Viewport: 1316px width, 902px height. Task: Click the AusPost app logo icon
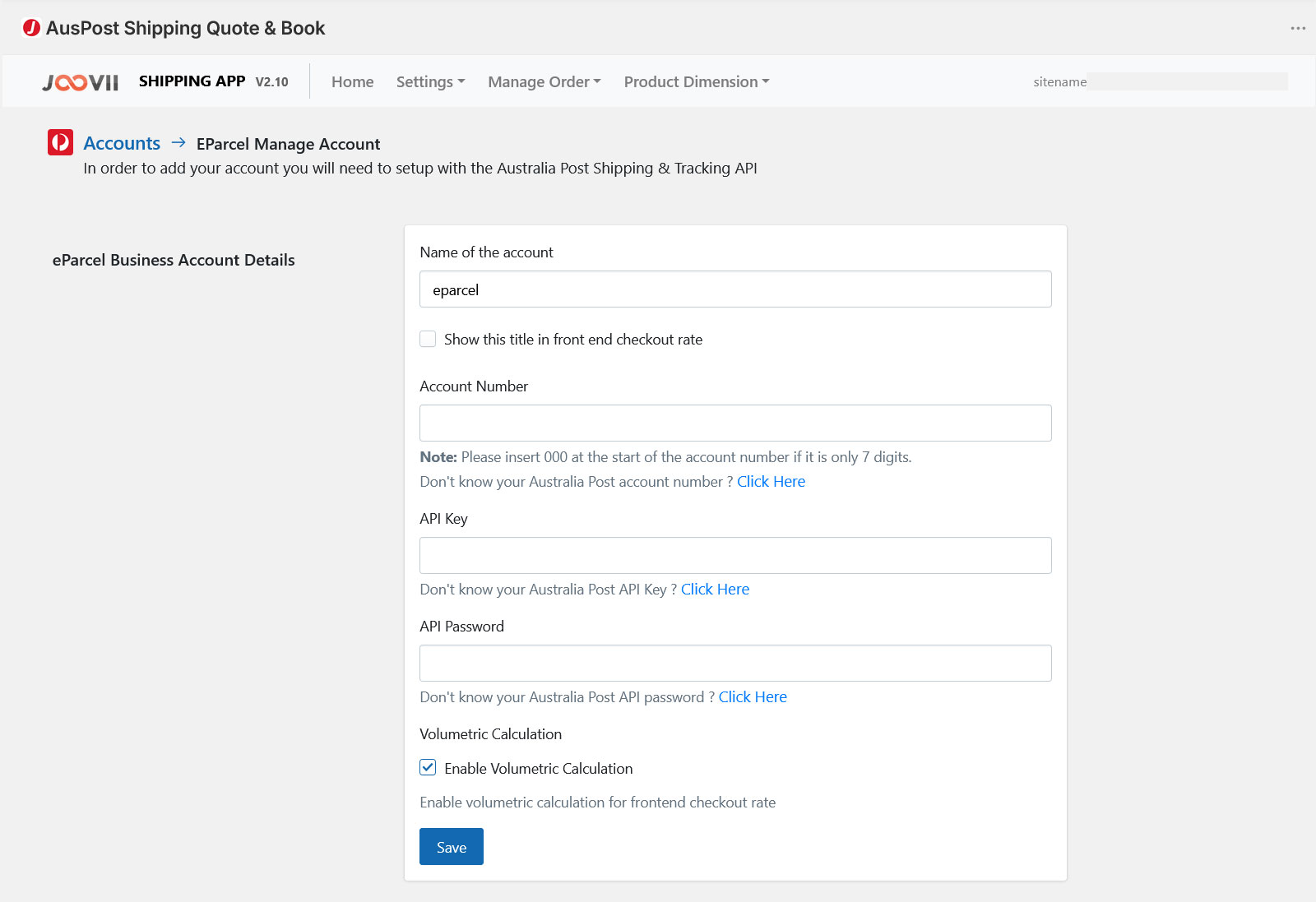31,28
